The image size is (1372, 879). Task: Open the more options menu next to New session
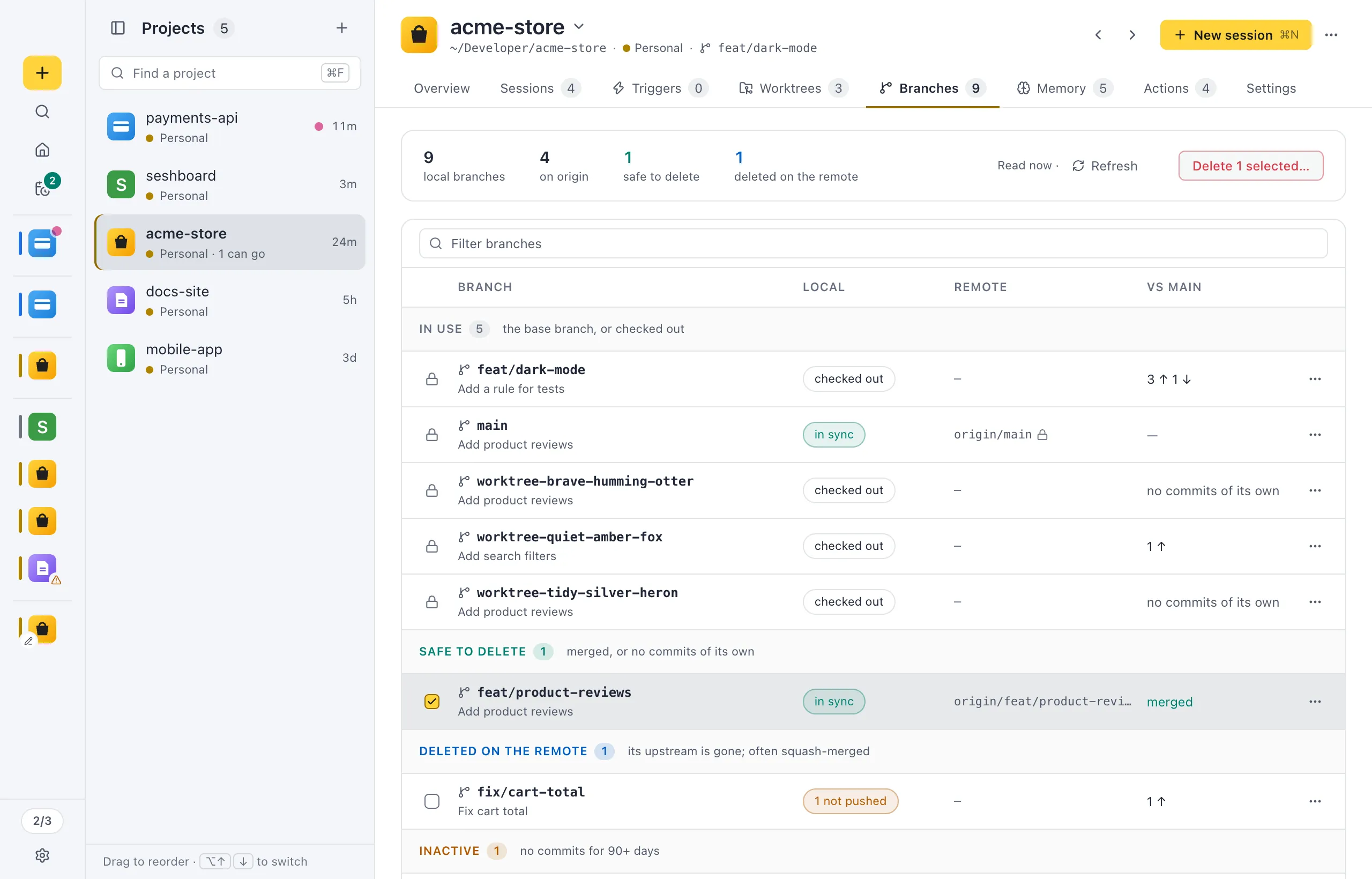pos(1331,35)
